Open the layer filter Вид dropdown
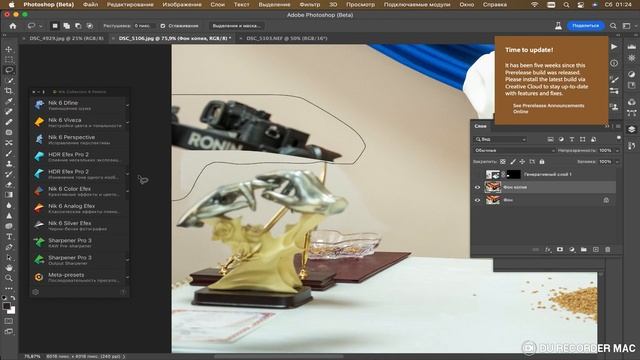This screenshot has height=360, width=640. pyautogui.click(x=500, y=139)
